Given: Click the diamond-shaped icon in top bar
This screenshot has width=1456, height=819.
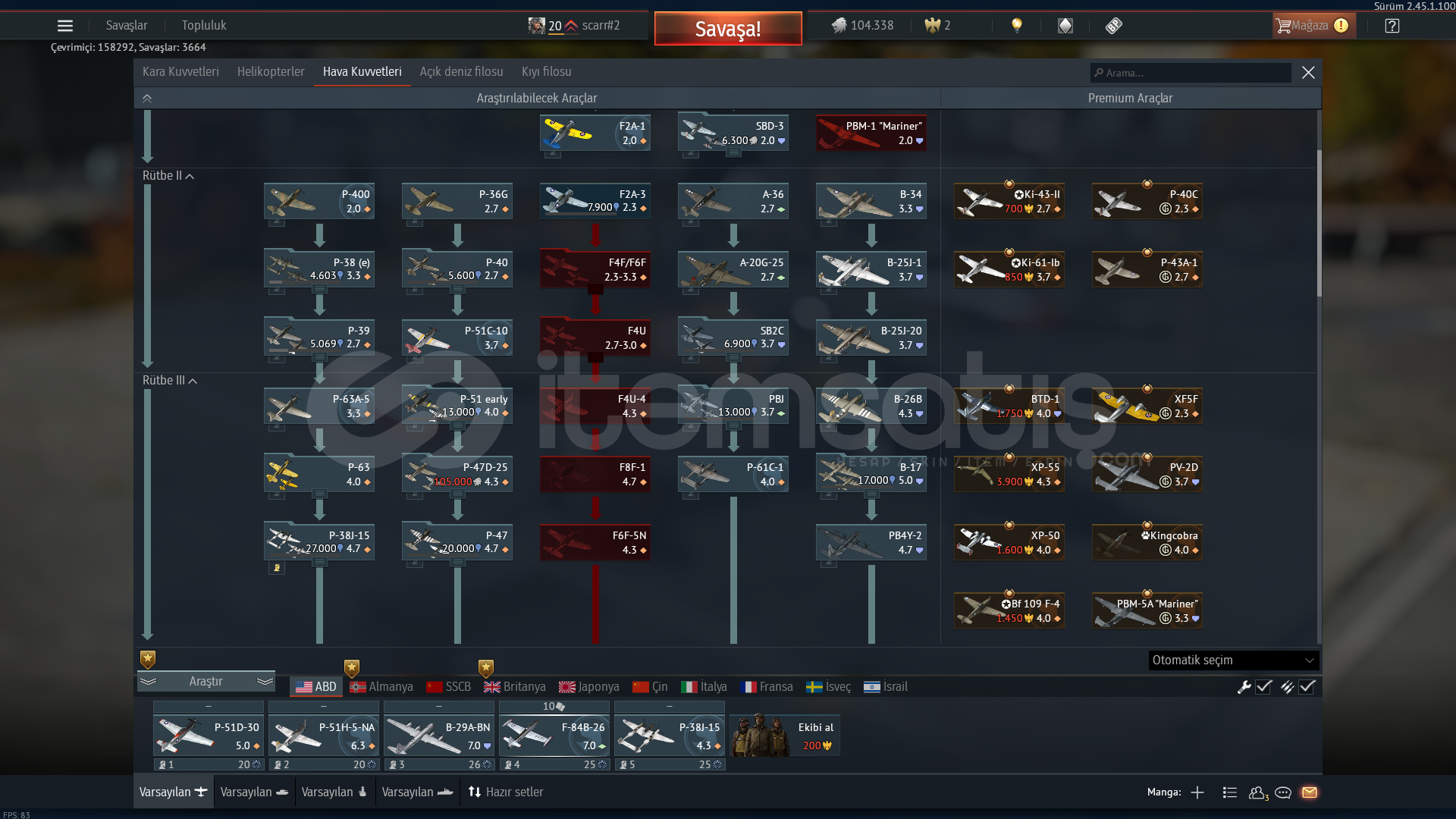Looking at the screenshot, I should [1065, 26].
